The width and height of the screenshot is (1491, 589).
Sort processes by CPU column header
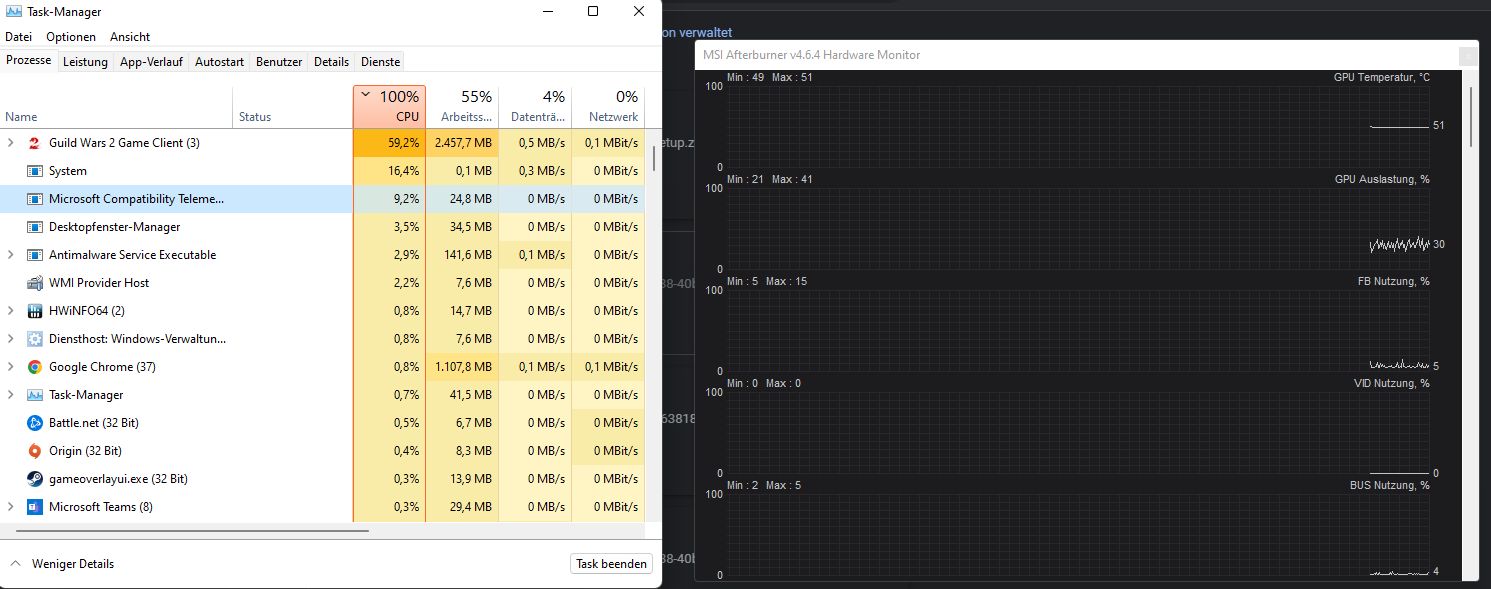[389, 107]
